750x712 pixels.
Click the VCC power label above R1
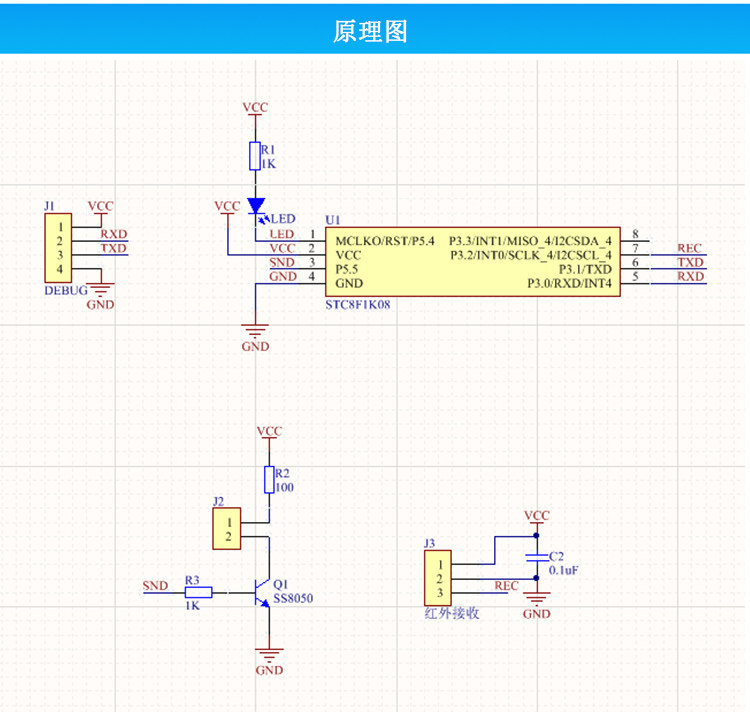[255, 107]
